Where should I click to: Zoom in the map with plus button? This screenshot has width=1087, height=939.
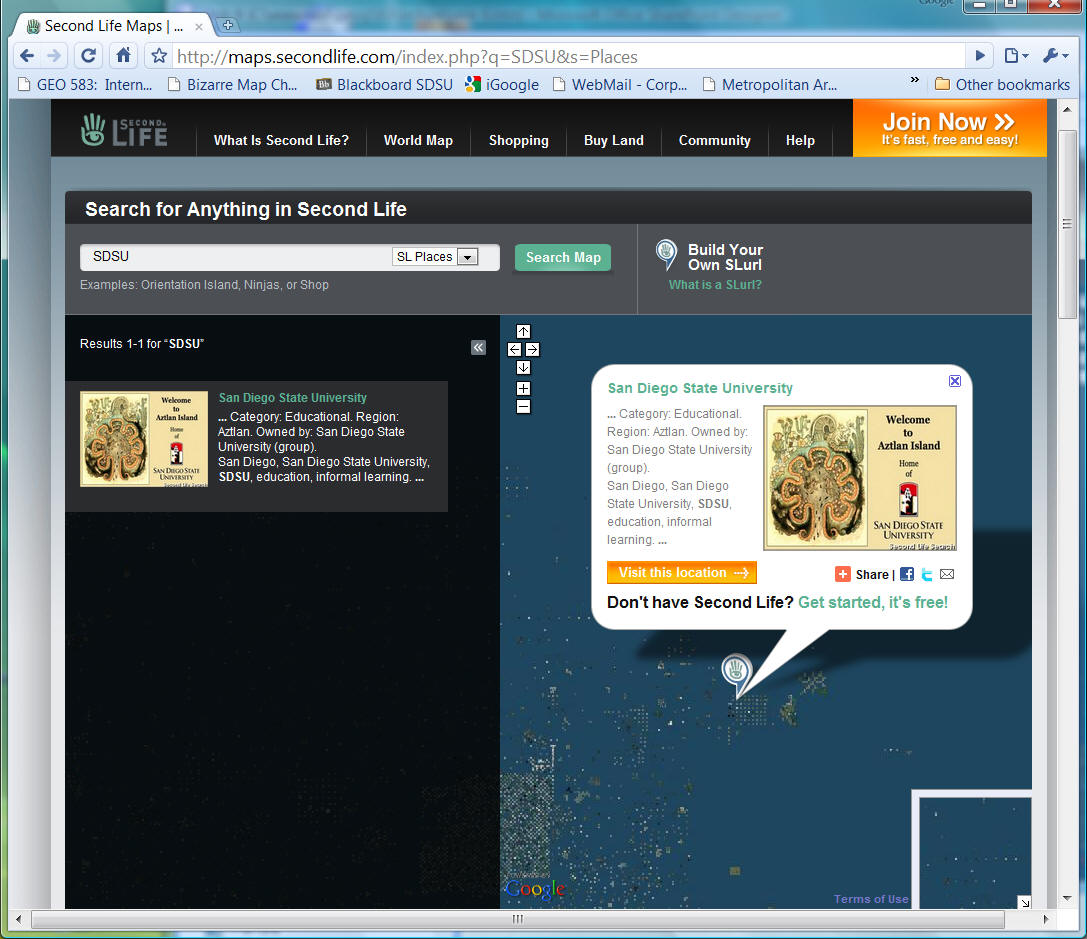(523, 389)
